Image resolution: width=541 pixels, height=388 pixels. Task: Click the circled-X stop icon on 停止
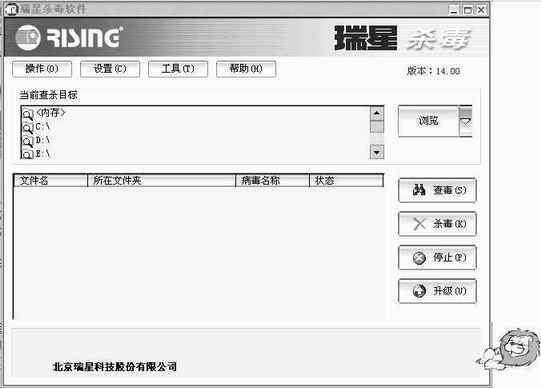pyautogui.click(x=420, y=258)
